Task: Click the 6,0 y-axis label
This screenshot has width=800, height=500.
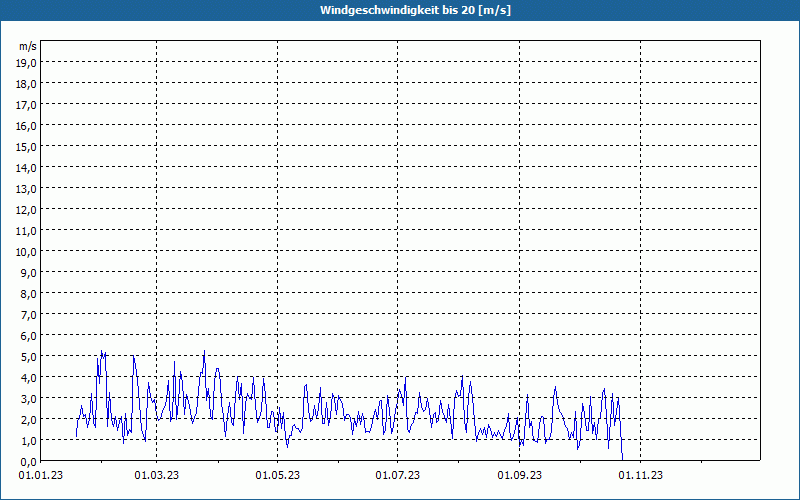Action: (x=29, y=336)
